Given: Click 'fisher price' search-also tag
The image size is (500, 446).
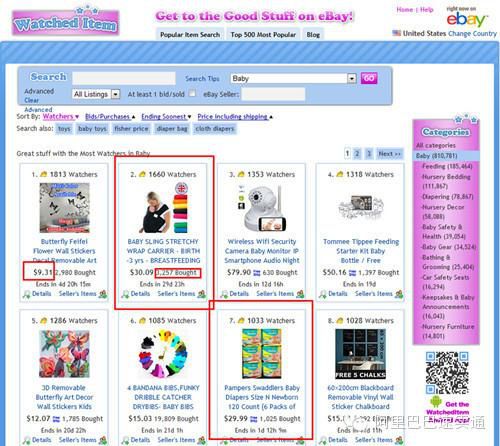Looking at the screenshot, I should (x=131, y=129).
